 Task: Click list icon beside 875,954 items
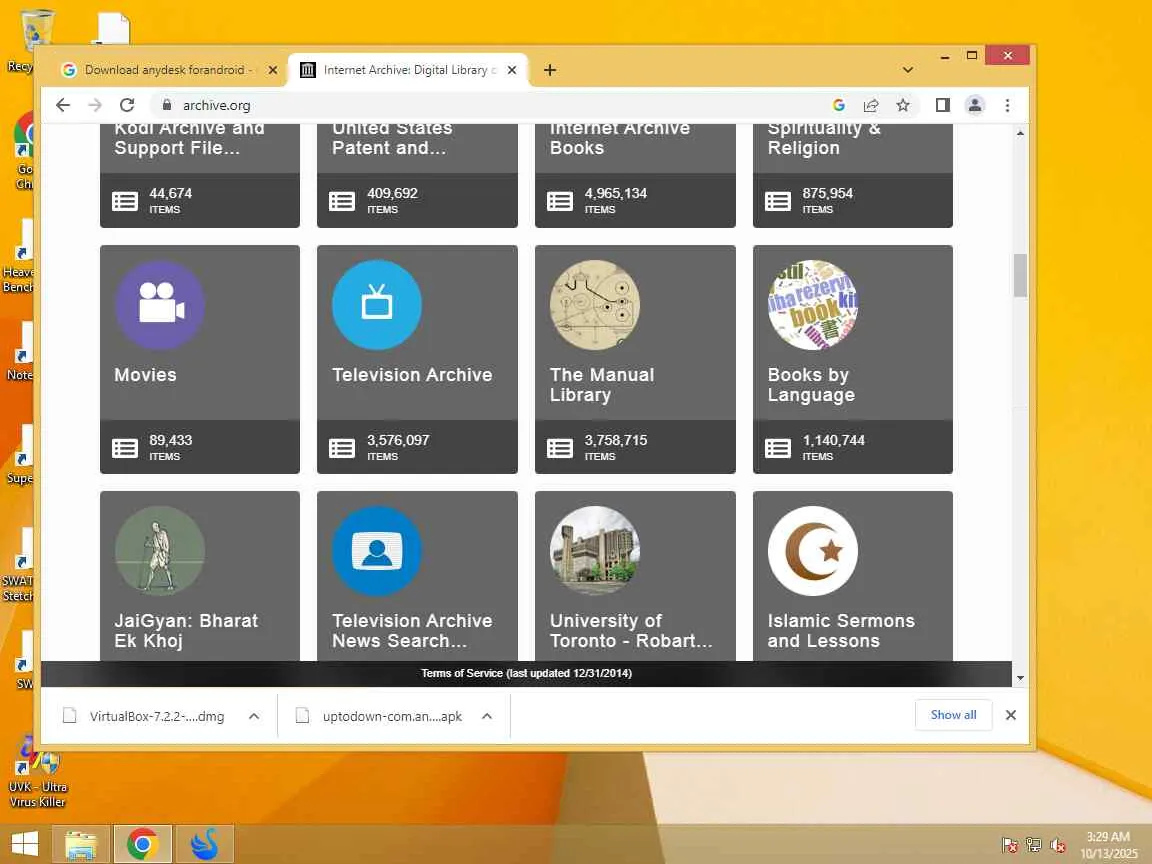click(x=778, y=201)
